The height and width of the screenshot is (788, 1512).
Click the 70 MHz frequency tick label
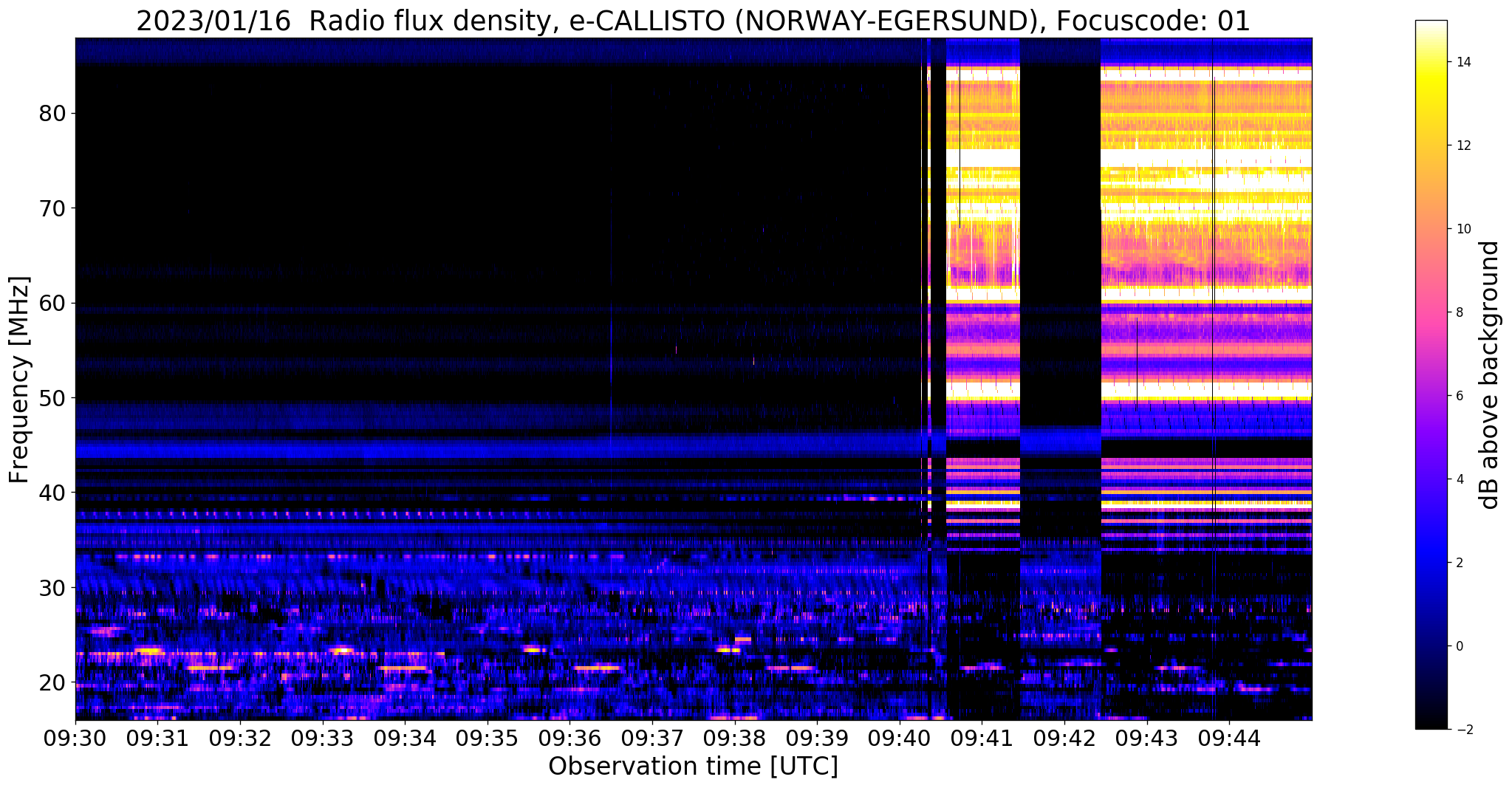click(52, 208)
